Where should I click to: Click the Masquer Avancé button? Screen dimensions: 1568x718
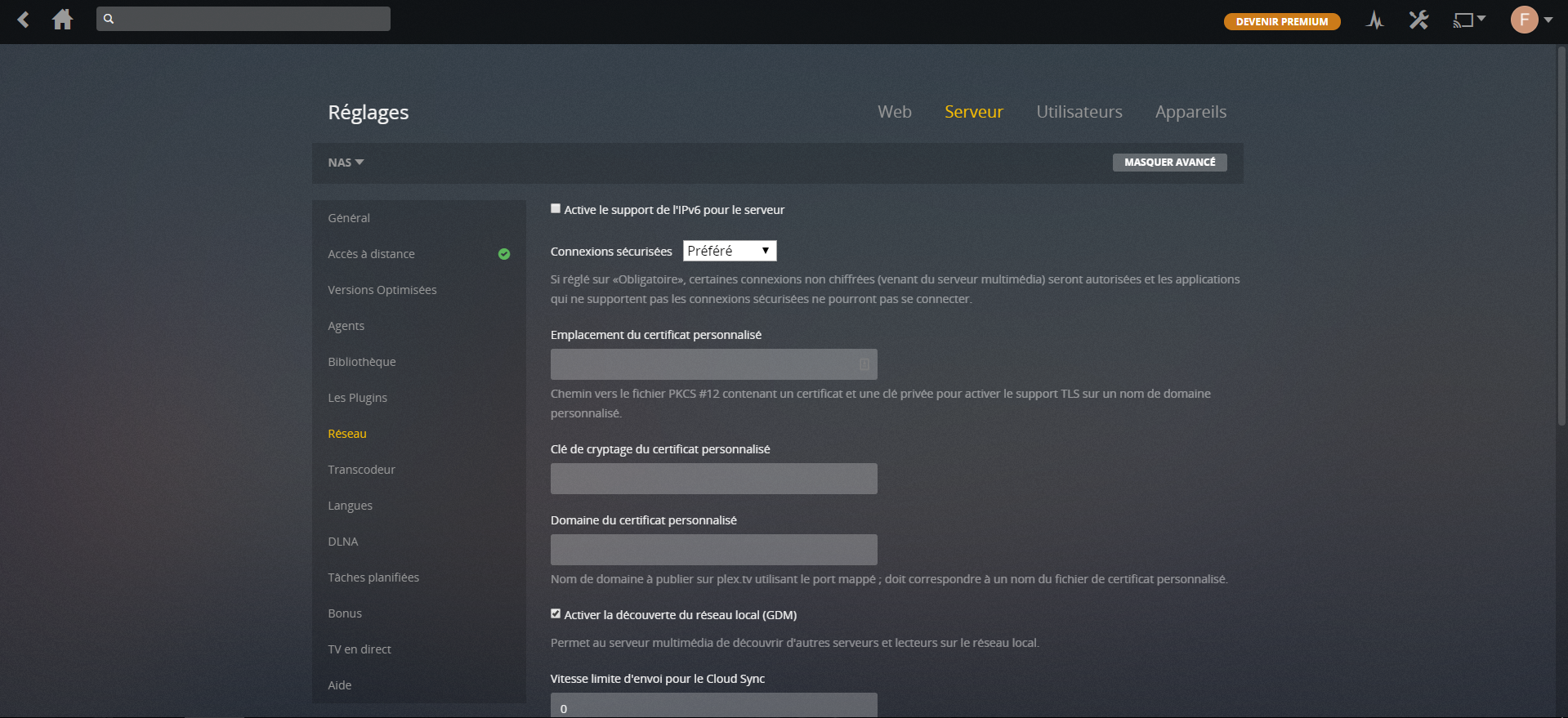1169,163
